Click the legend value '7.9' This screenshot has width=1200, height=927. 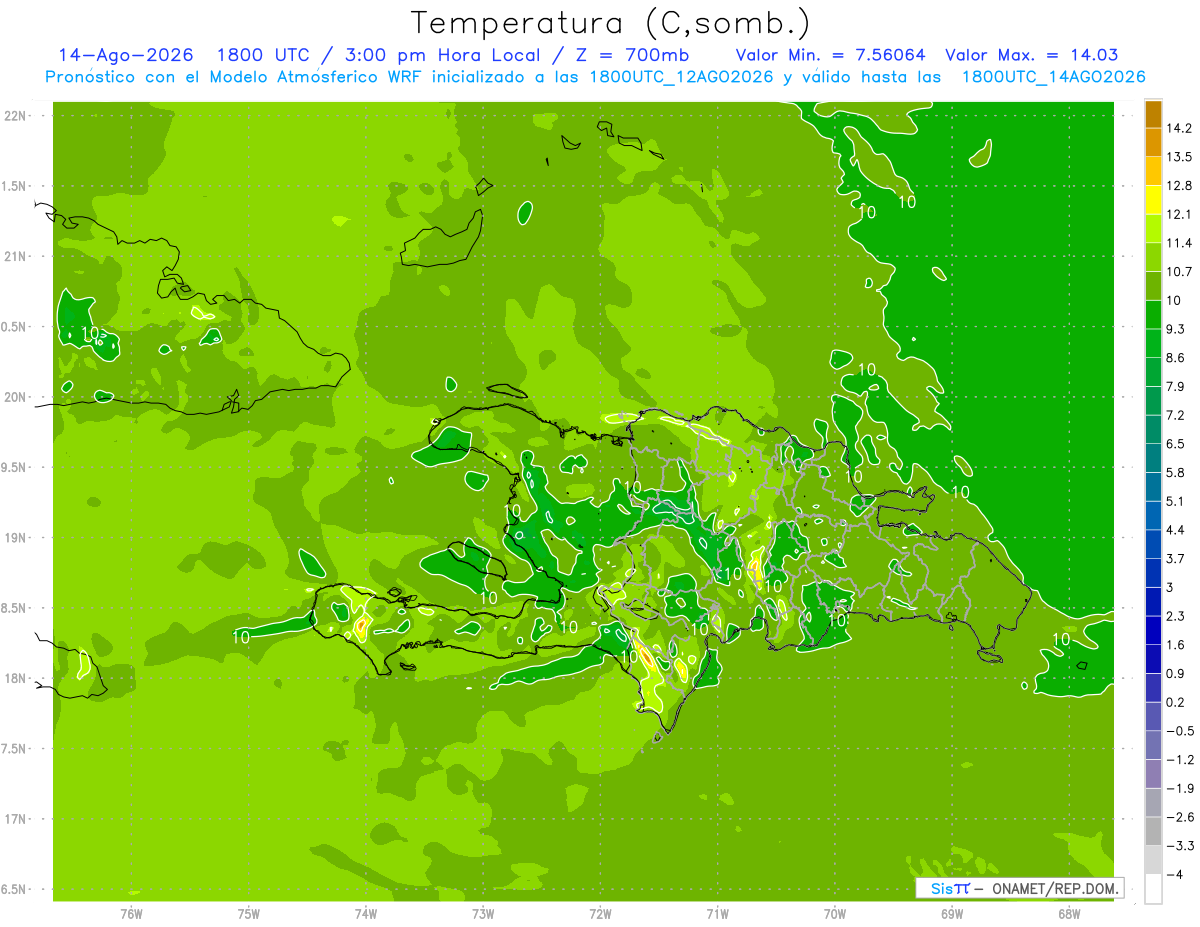1175,386
